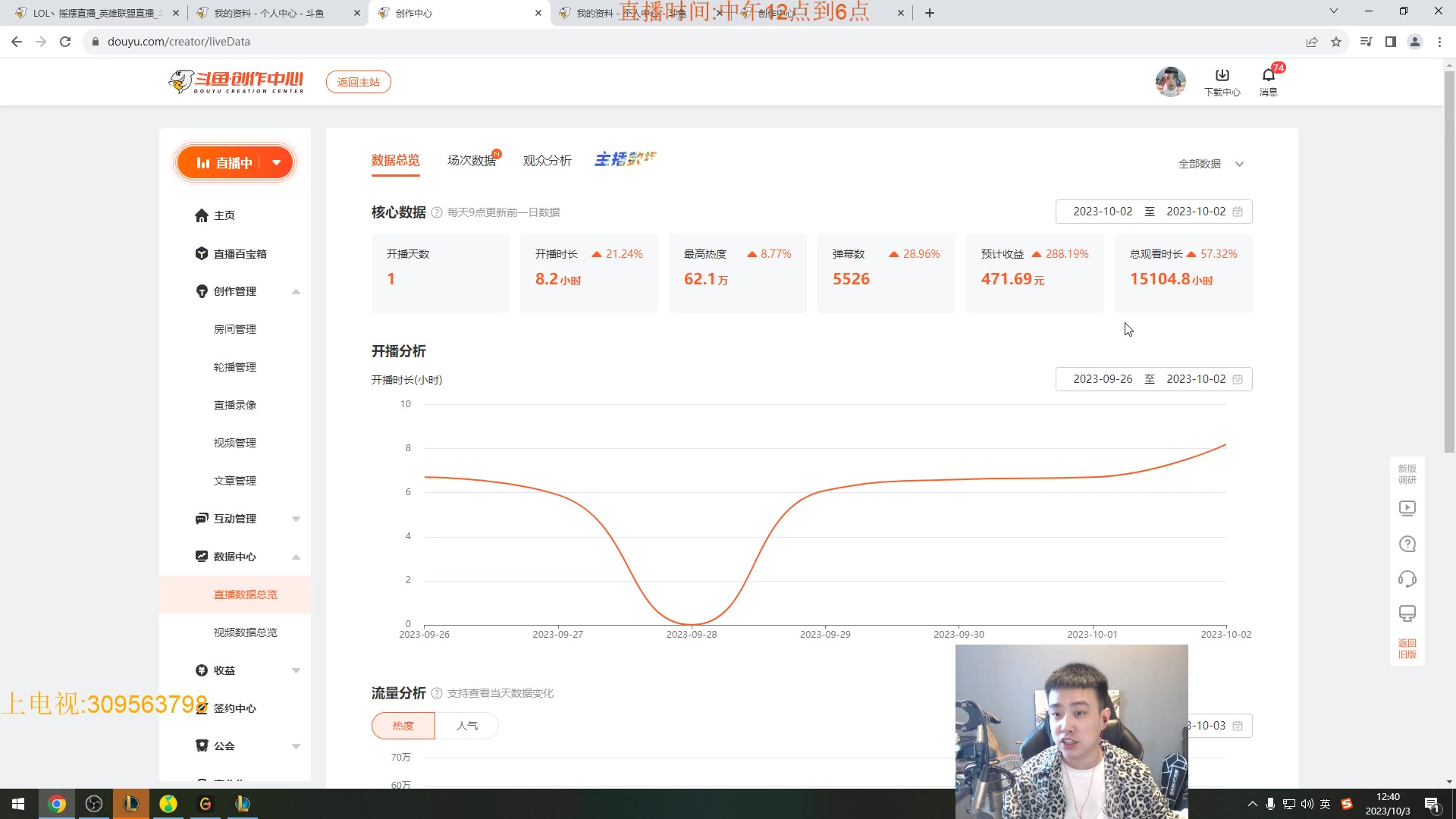Keep 热度 selected in 流量分析
Viewport: 1456px width, 819px height.
[x=402, y=726]
